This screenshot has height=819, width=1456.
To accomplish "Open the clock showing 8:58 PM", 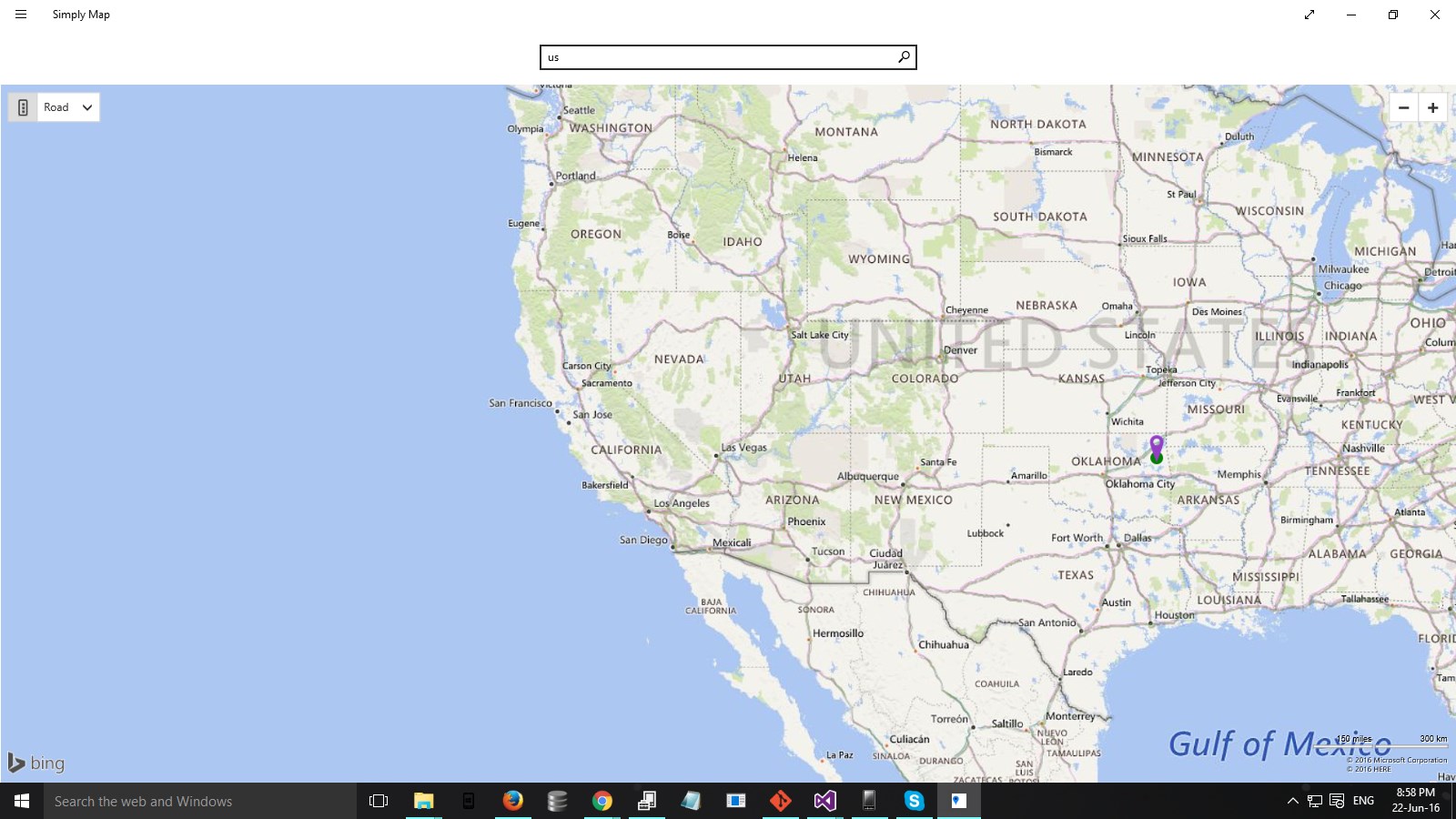I will point(1416,801).
